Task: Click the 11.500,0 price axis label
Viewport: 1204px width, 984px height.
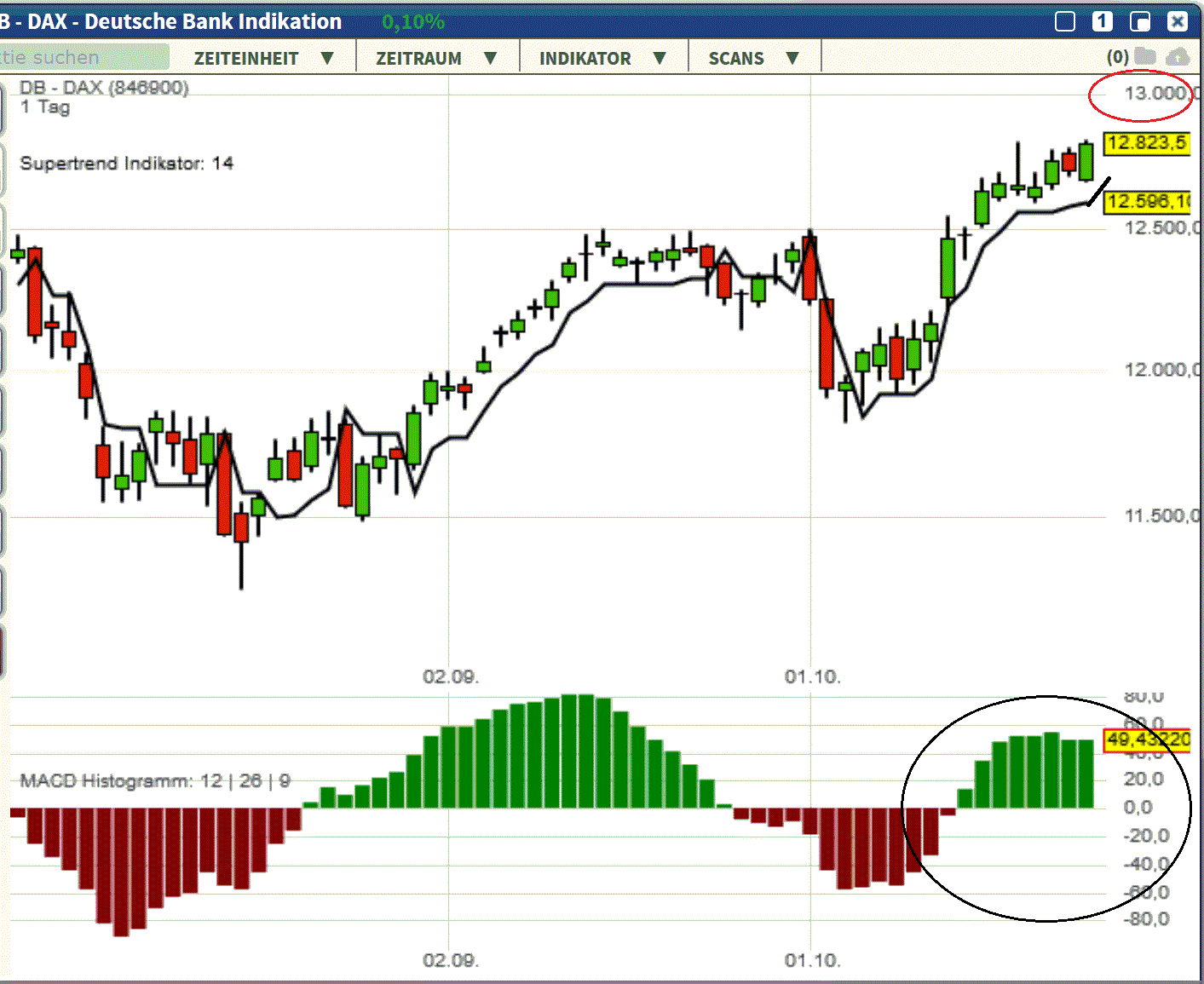Action: (x=1162, y=516)
